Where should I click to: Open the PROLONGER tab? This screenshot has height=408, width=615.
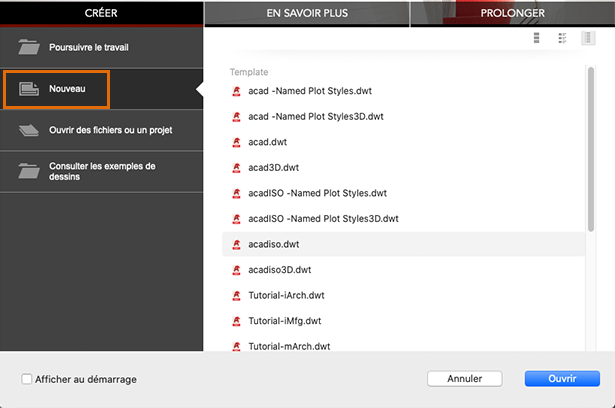[513, 13]
